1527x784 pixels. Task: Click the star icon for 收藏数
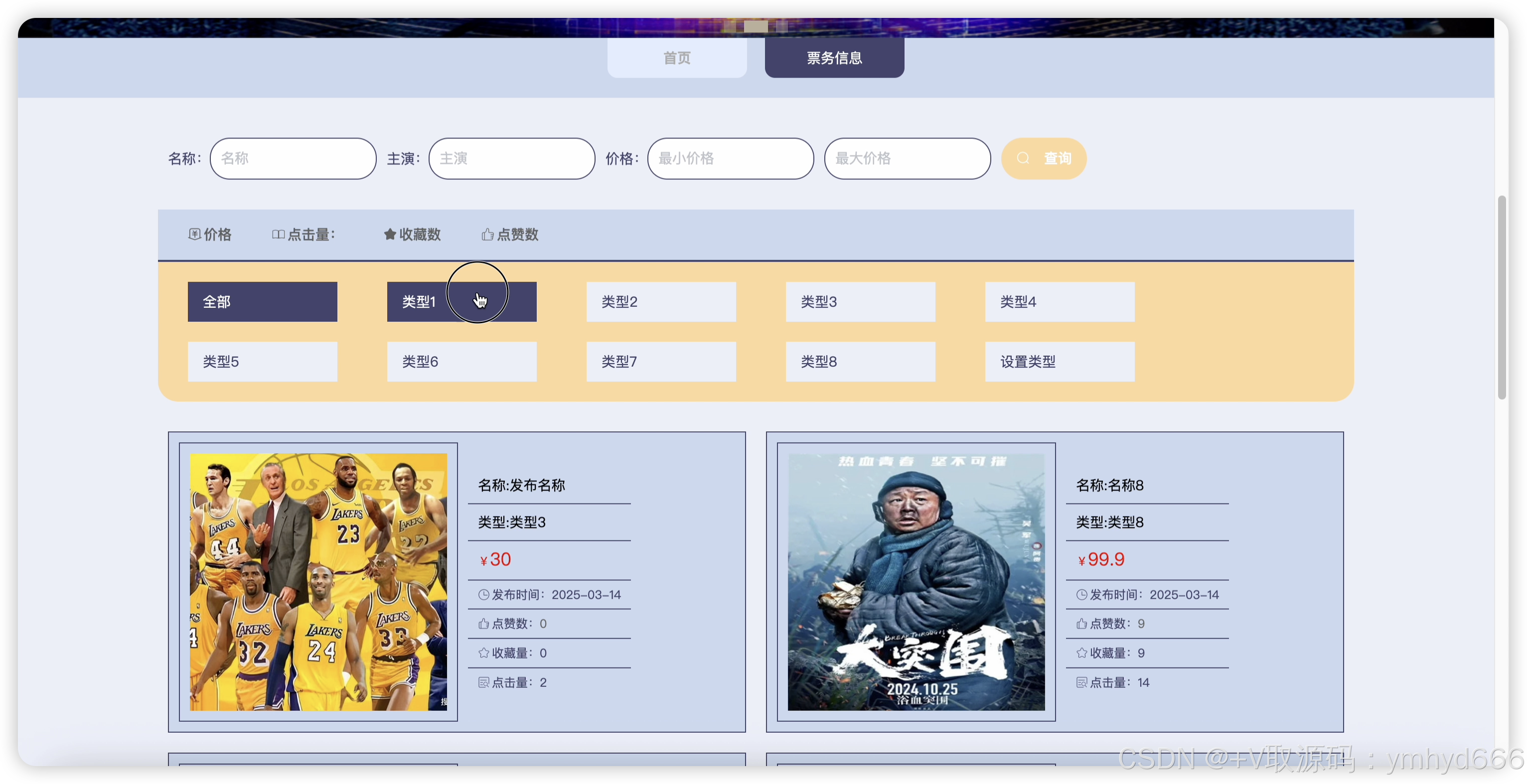click(x=389, y=234)
